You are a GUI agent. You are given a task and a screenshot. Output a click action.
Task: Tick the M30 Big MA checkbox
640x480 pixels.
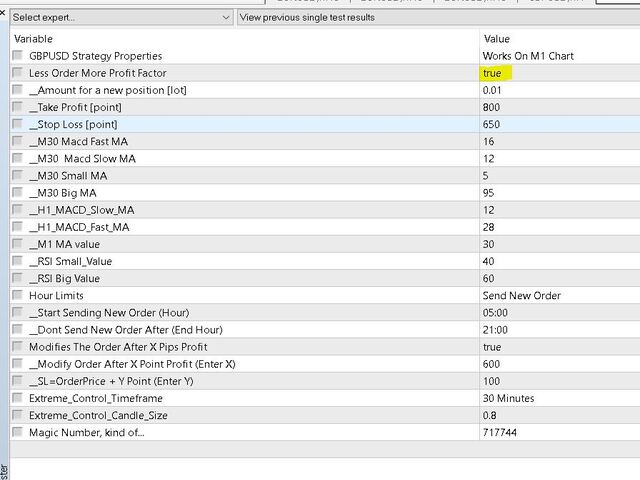tap(17, 192)
